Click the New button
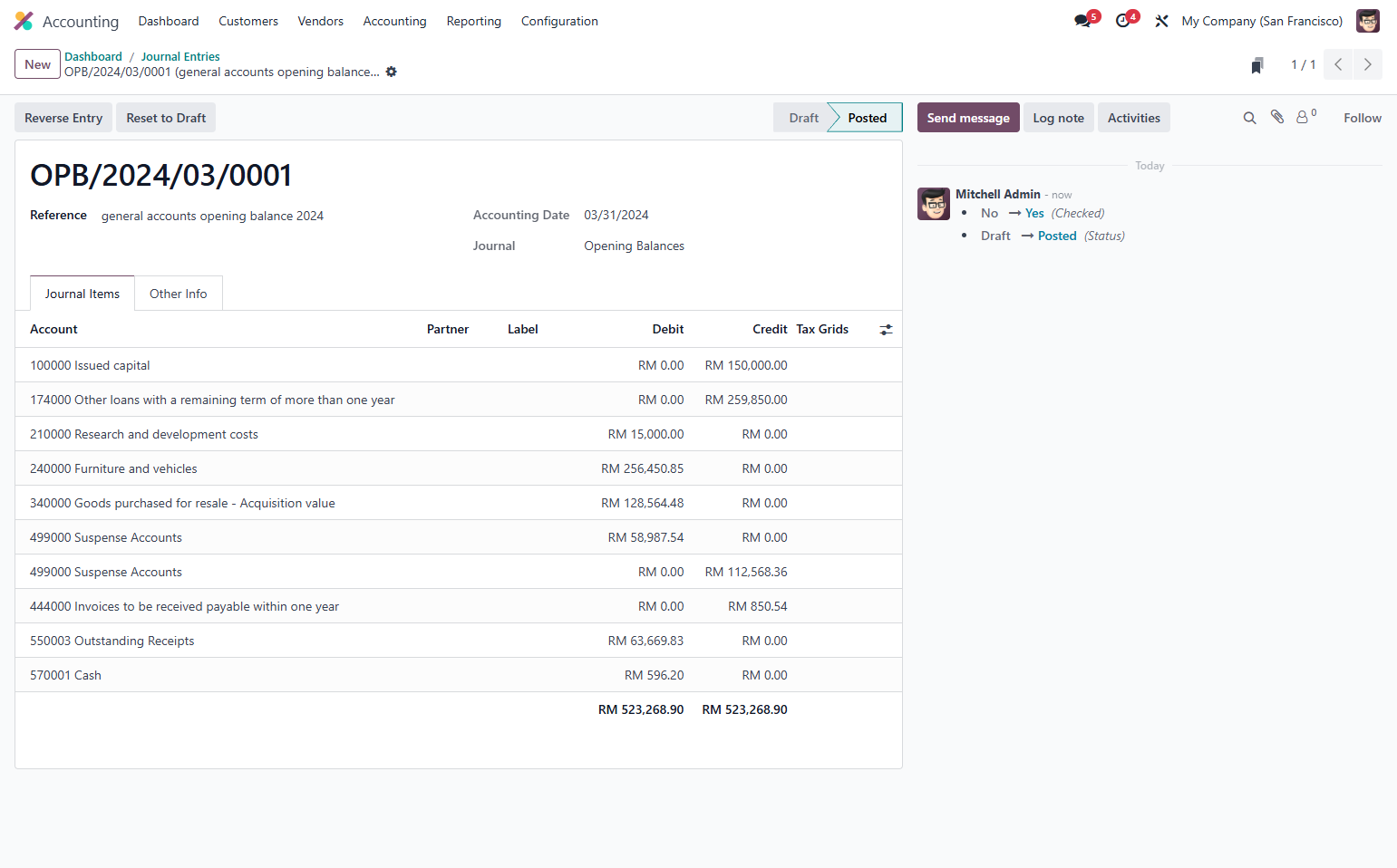The image size is (1397, 868). coord(38,64)
